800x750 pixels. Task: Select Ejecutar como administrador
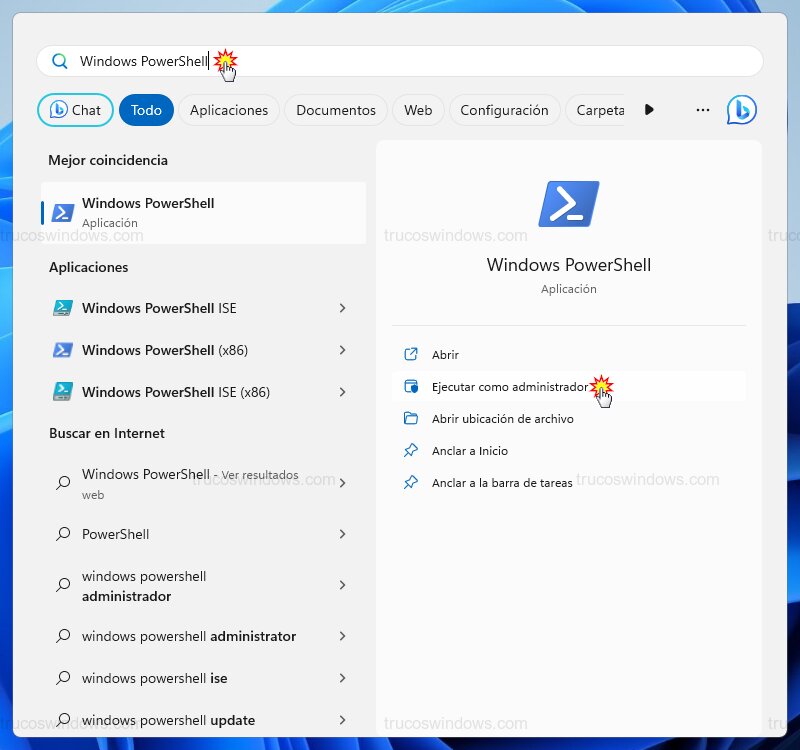512,385
